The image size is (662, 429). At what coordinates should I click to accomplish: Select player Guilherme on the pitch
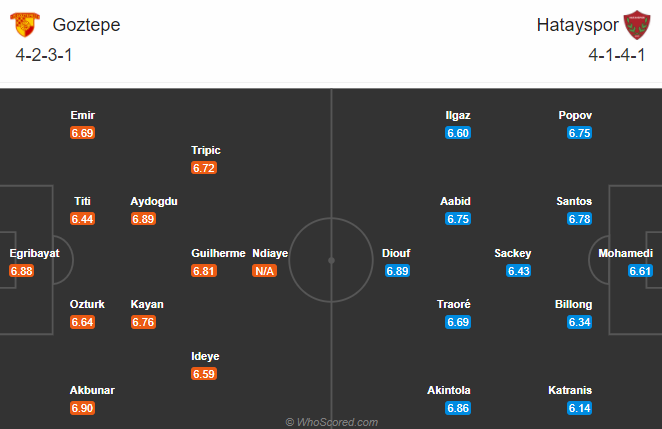click(218, 253)
